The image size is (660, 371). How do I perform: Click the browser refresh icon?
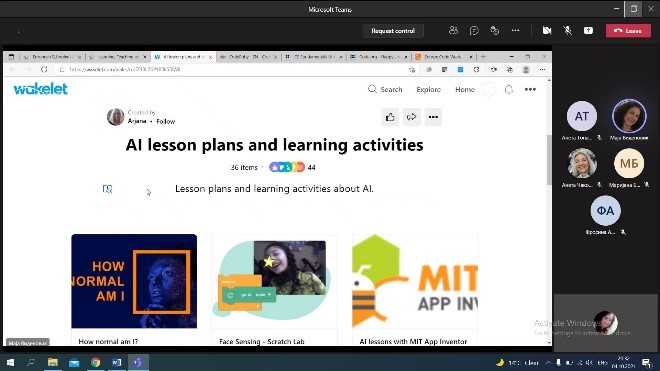pyautogui.click(x=44, y=69)
